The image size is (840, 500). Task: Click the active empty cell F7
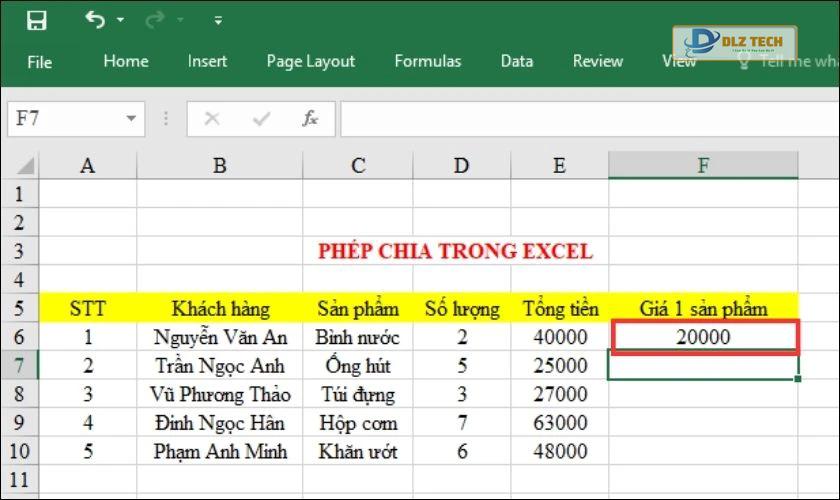pyautogui.click(x=703, y=365)
